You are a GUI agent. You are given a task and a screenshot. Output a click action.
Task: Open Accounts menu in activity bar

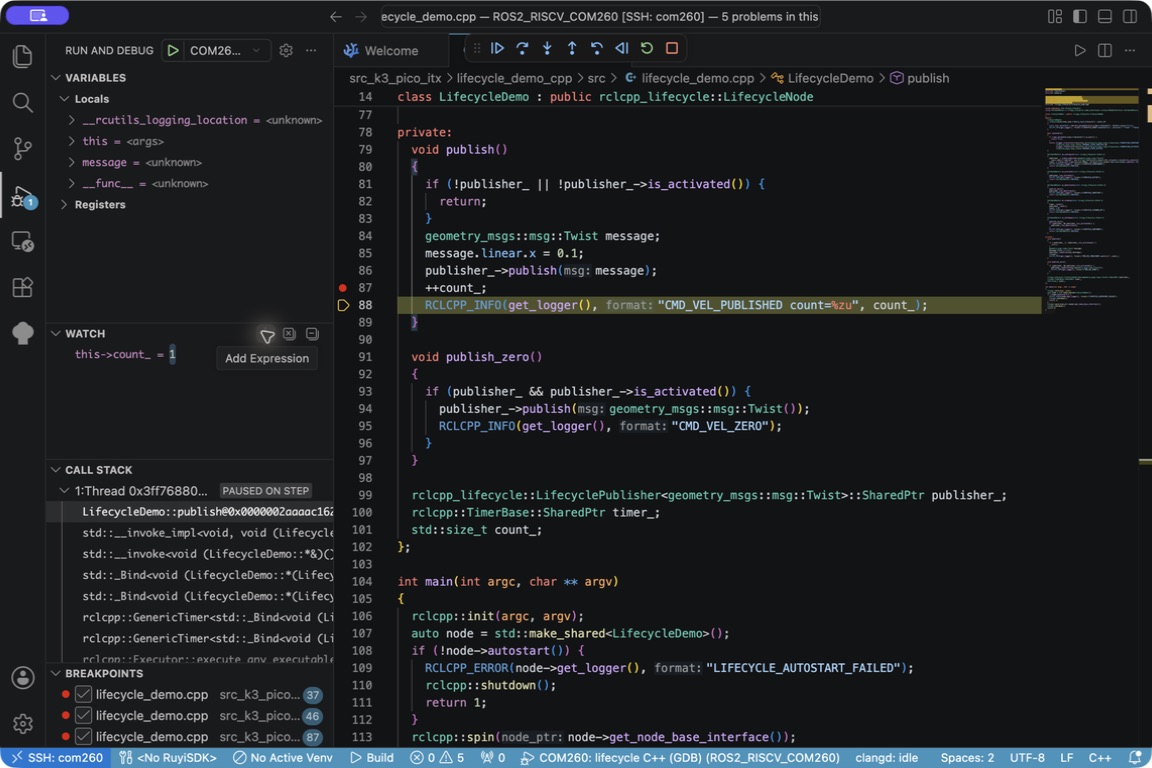(x=23, y=678)
